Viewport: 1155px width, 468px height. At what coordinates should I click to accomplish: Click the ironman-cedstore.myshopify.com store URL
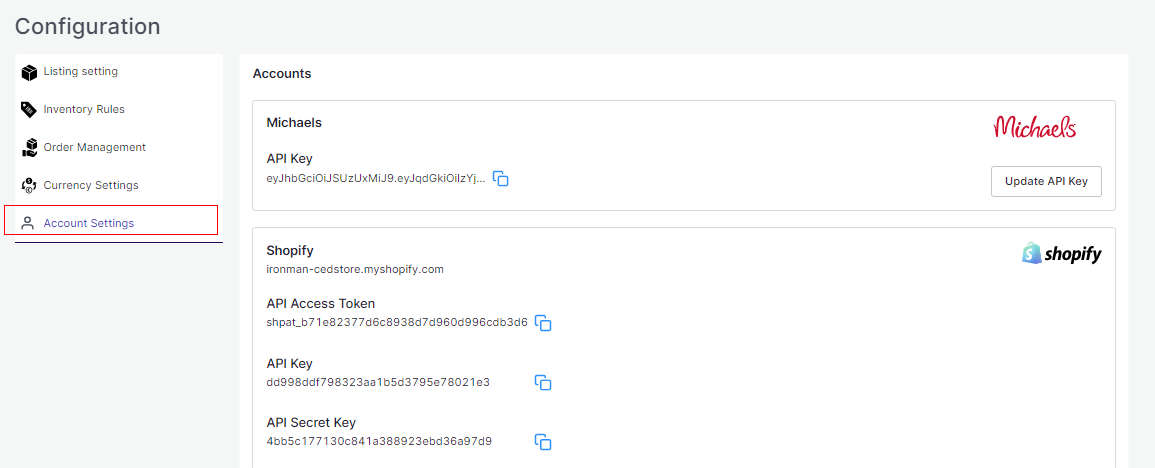click(x=355, y=269)
